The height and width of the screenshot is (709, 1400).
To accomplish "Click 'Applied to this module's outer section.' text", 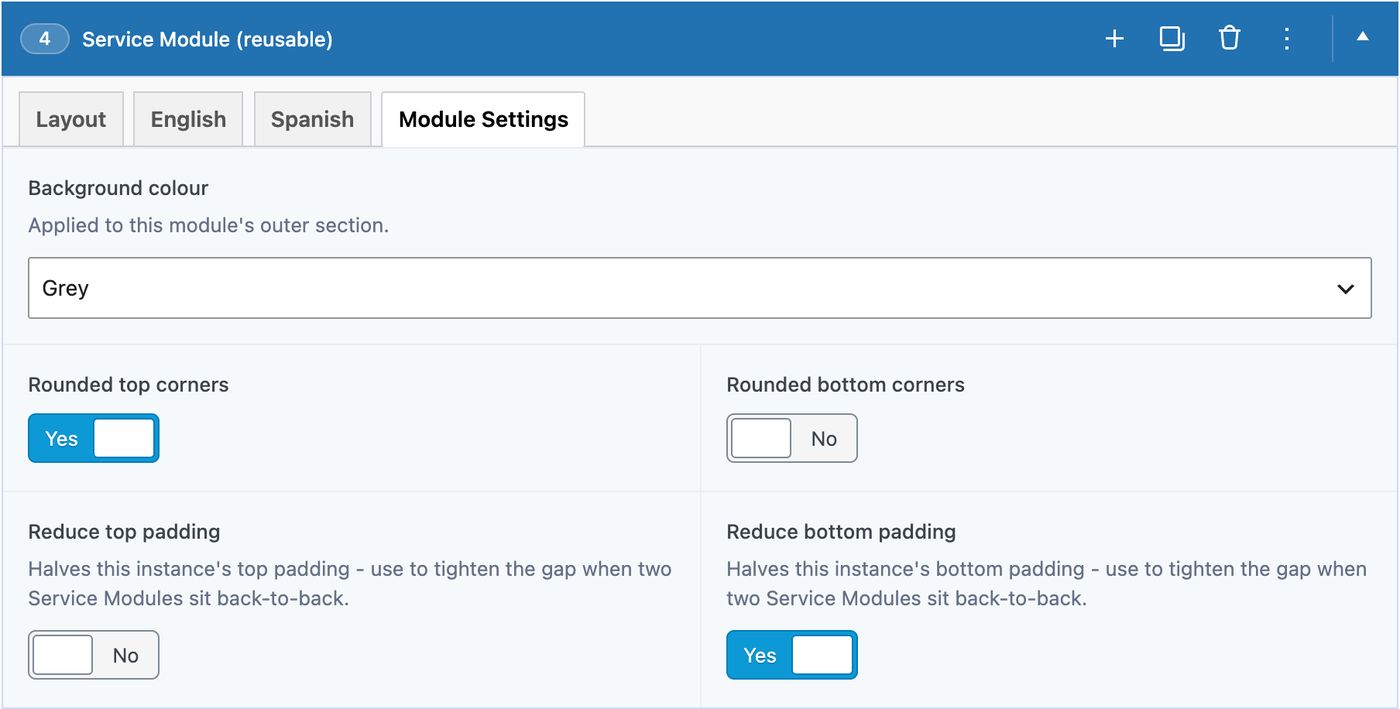I will coord(208,225).
